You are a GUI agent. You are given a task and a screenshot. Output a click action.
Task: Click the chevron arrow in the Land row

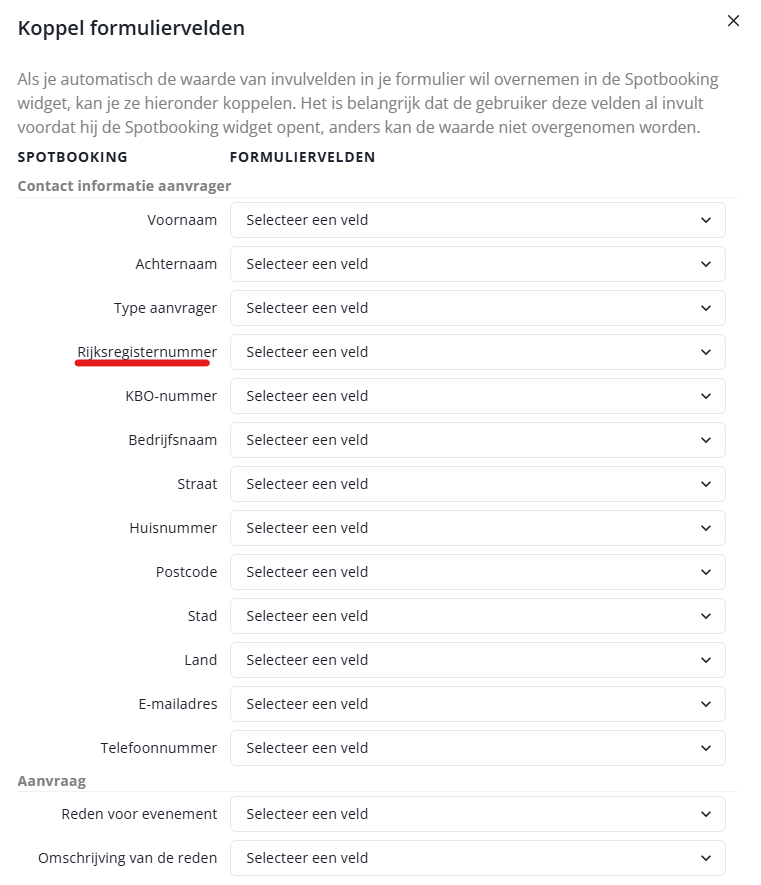(x=706, y=660)
